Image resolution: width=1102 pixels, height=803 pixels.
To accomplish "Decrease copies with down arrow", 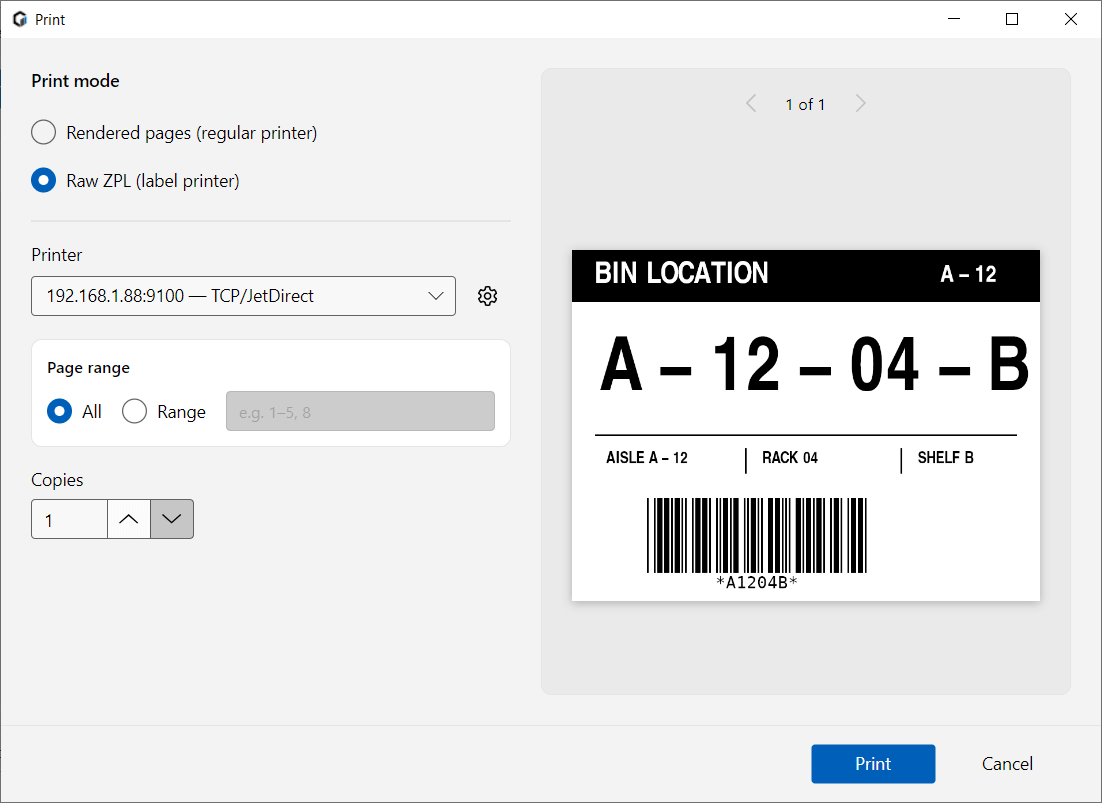I will click(172, 519).
